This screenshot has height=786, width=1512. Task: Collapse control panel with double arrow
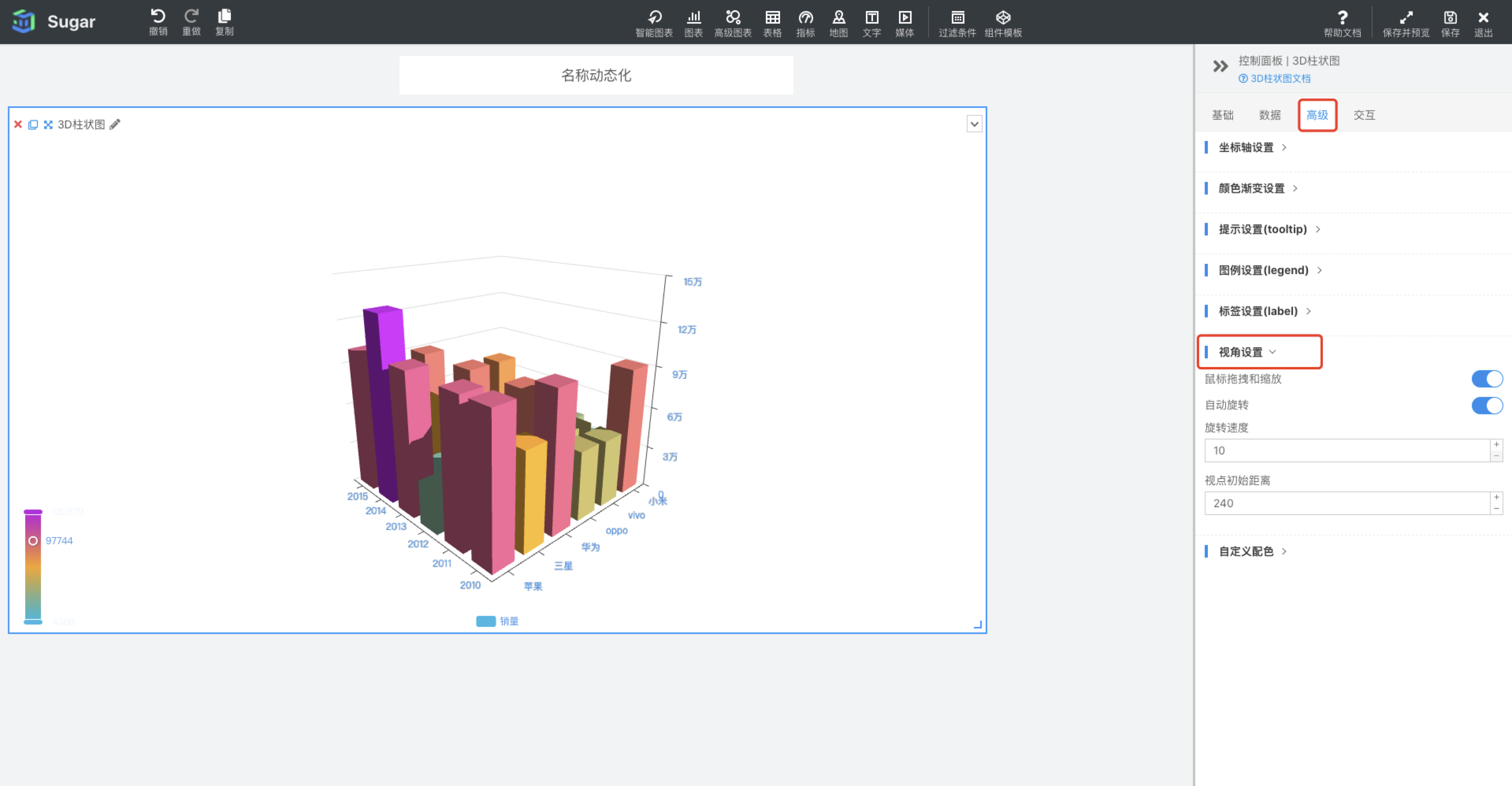pos(1220,66)
